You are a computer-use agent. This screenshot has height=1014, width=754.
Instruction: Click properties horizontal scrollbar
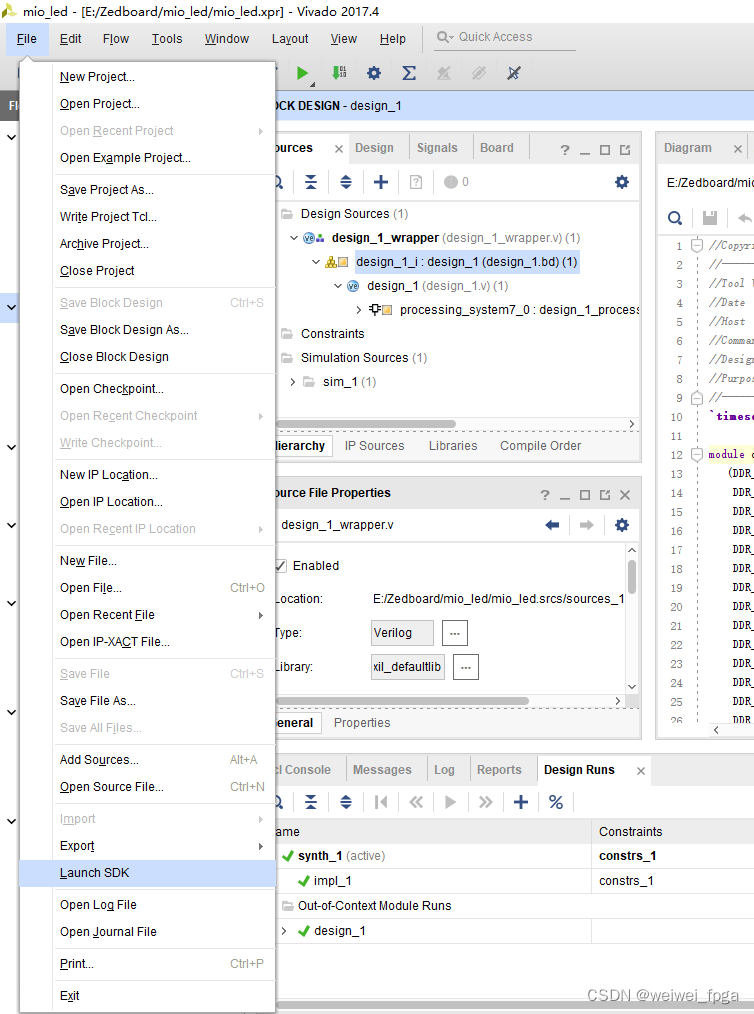pyautogui.click(x=402, y=701)
